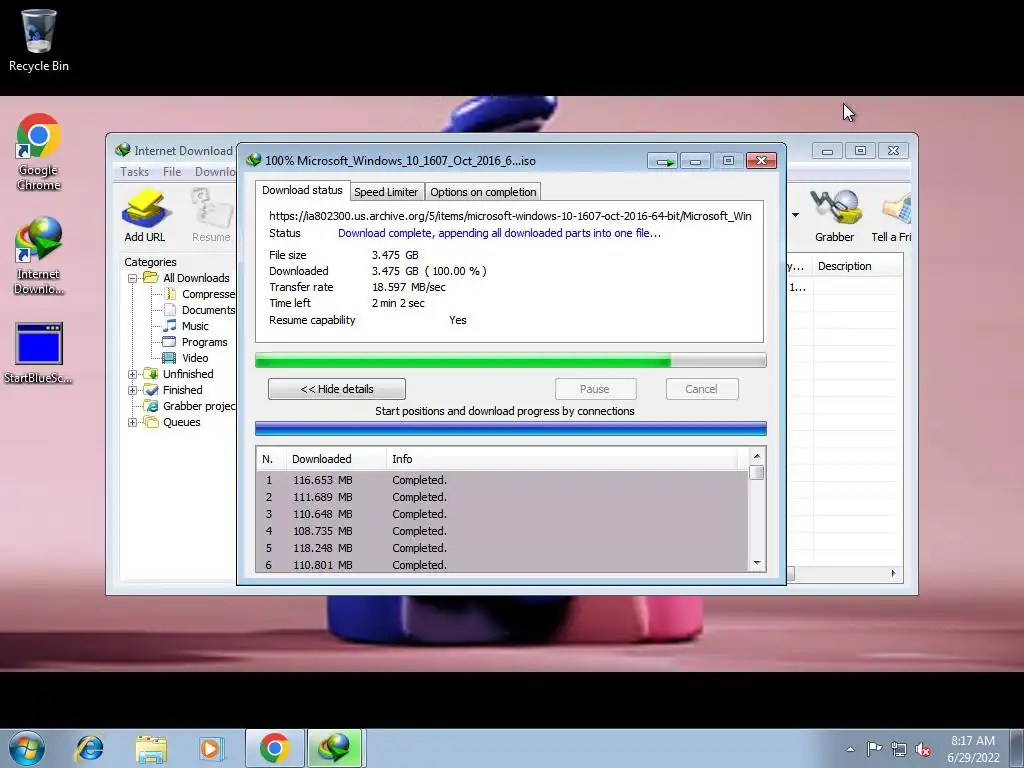Select connection row 3 with 110.648 MB
Viewport: 1024px width, 768px height.
(x=502, y=514)
